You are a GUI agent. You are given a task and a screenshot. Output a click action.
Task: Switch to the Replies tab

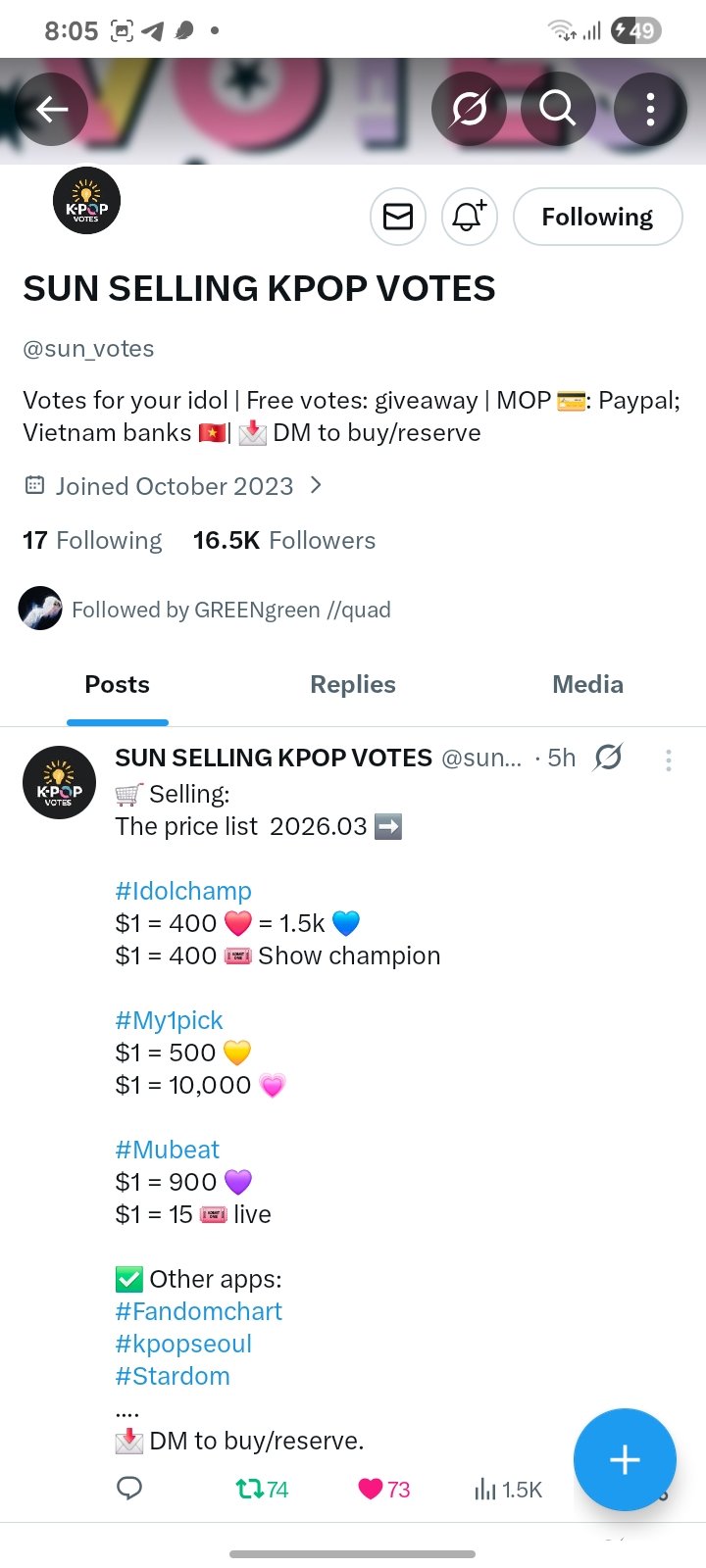[353, 684]
